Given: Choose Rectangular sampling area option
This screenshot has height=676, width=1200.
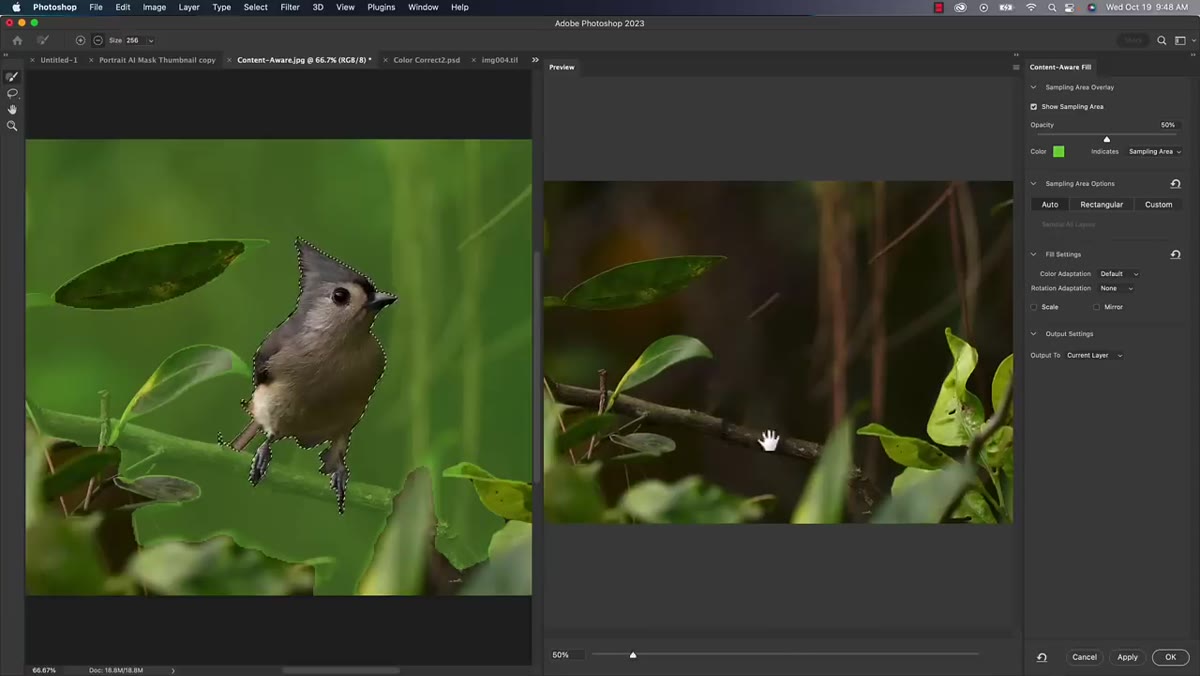Looking at the screenshot, I should click(x=1101, y=204).
